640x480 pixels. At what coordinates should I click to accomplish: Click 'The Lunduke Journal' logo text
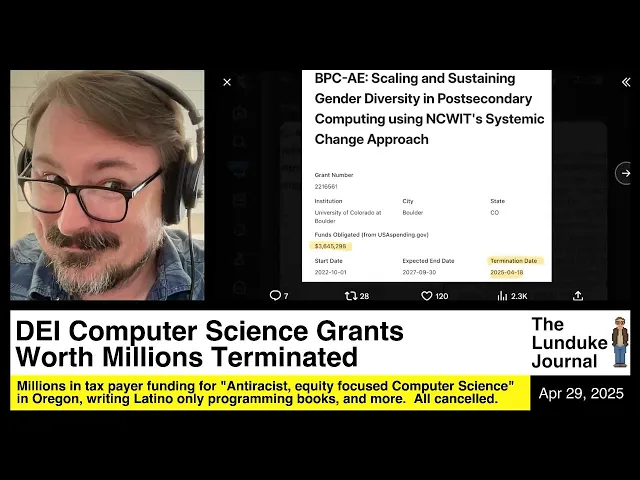[569, 343]
